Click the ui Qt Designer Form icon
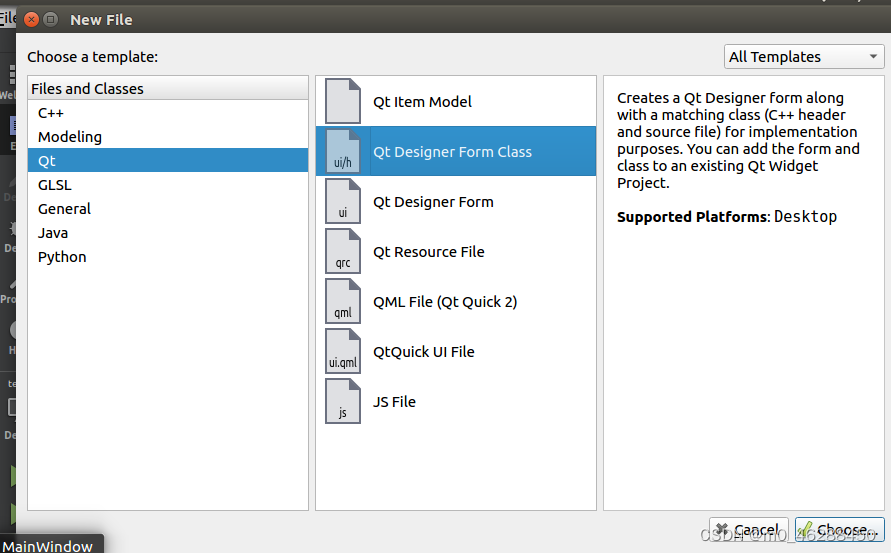Image resolution: width=891 pixels, height=553 pixels. [x=343, y=201]
